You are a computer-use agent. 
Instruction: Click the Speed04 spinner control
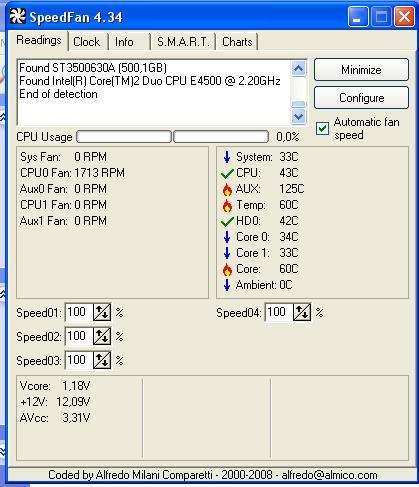point(302,312)
